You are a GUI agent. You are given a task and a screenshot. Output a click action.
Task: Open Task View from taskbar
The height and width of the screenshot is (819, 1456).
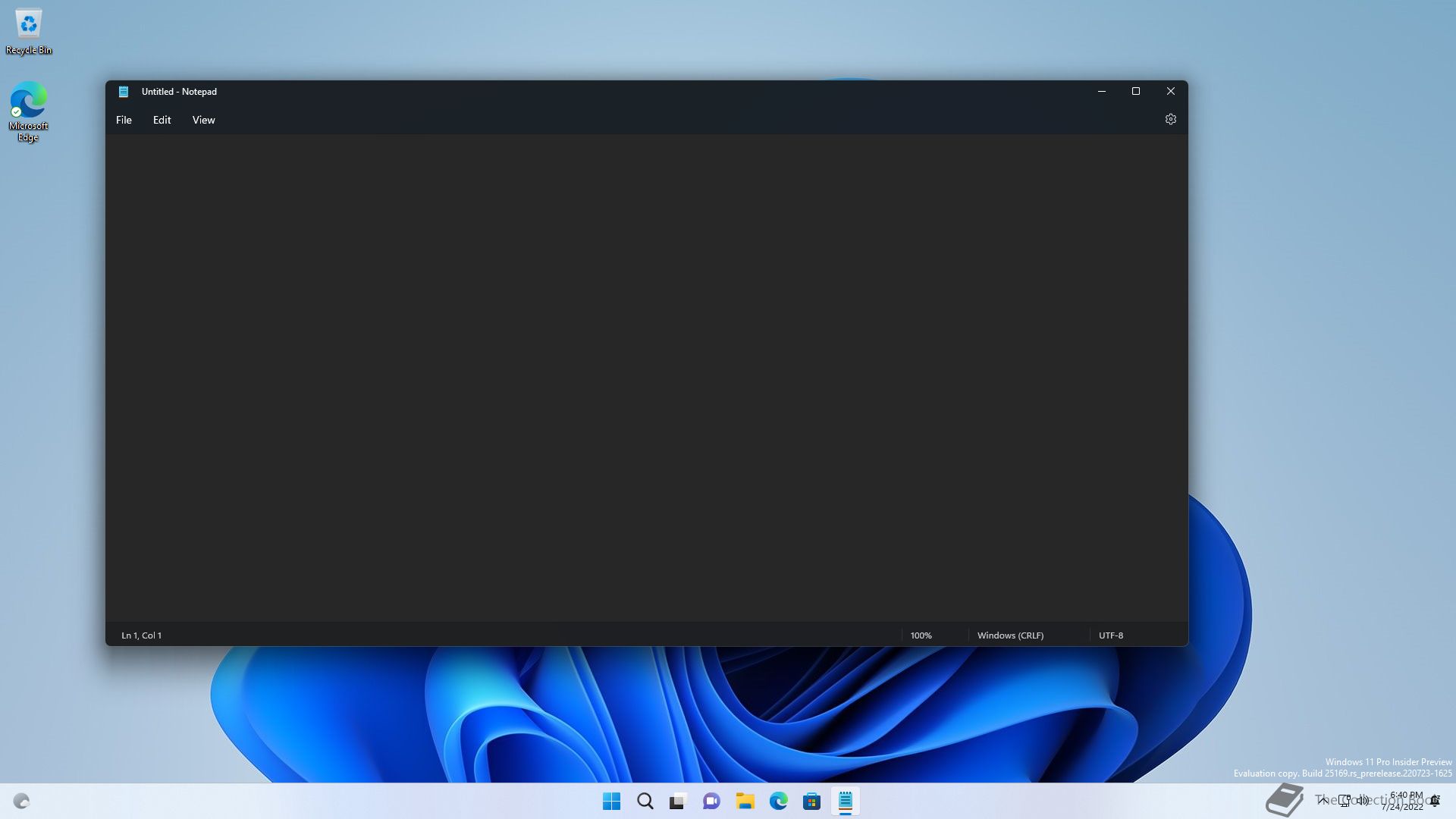678,802
